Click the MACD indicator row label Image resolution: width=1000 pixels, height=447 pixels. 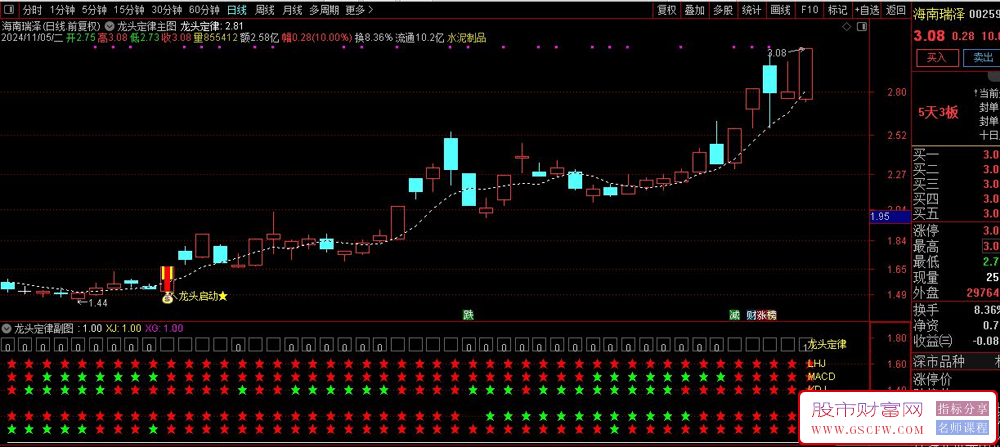tap(821, 376)
